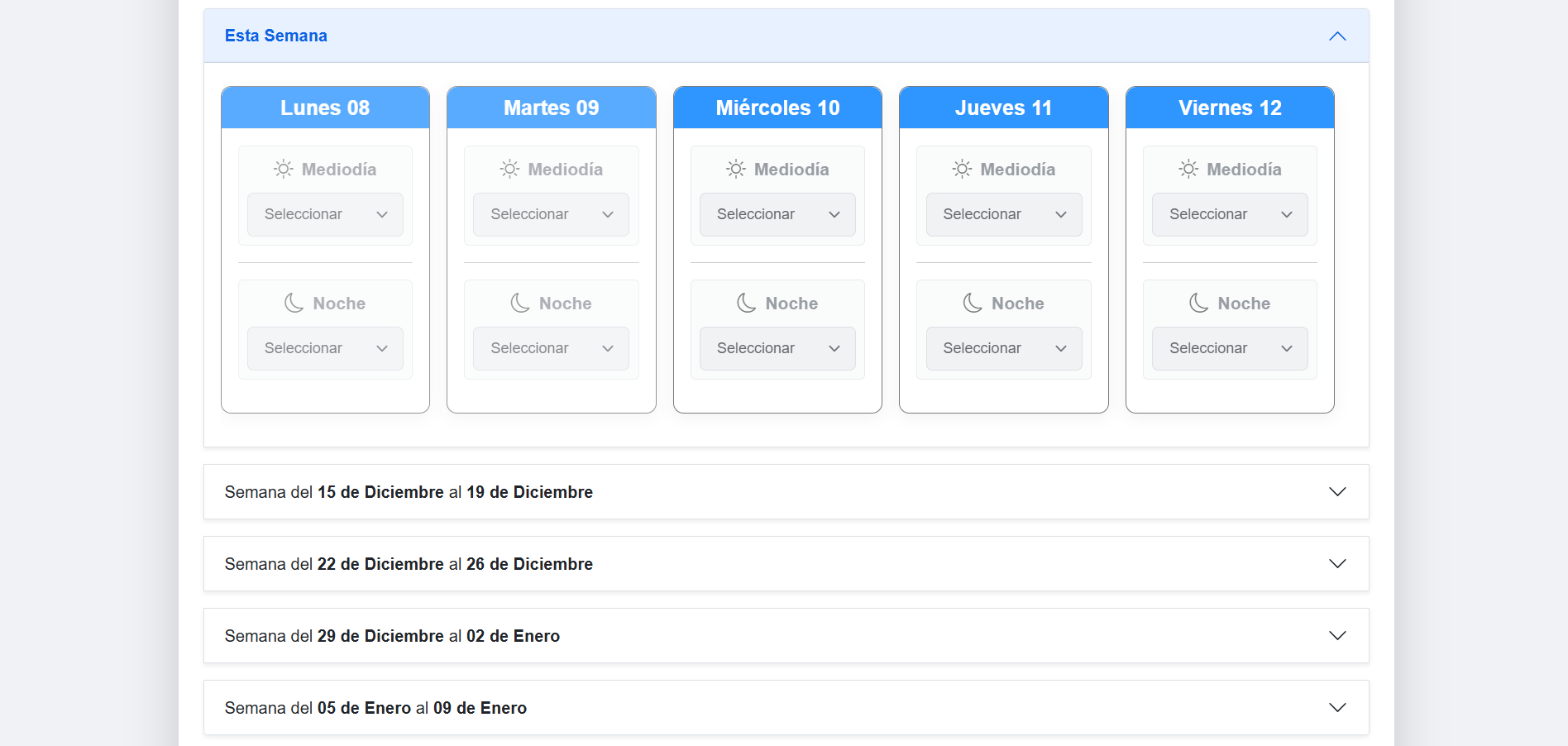Viewport: 1568px width, 746px height.
Task: Click the sun icon under Lunes 08
Action: click(x=283, y=170)
